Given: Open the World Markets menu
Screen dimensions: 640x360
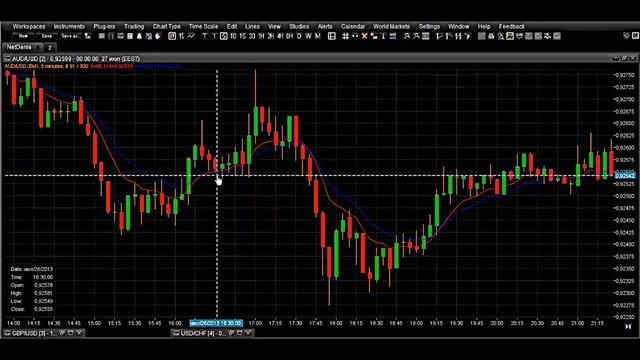Looking at the screenshot, I should pyautogui.click(x=391, y=27).
